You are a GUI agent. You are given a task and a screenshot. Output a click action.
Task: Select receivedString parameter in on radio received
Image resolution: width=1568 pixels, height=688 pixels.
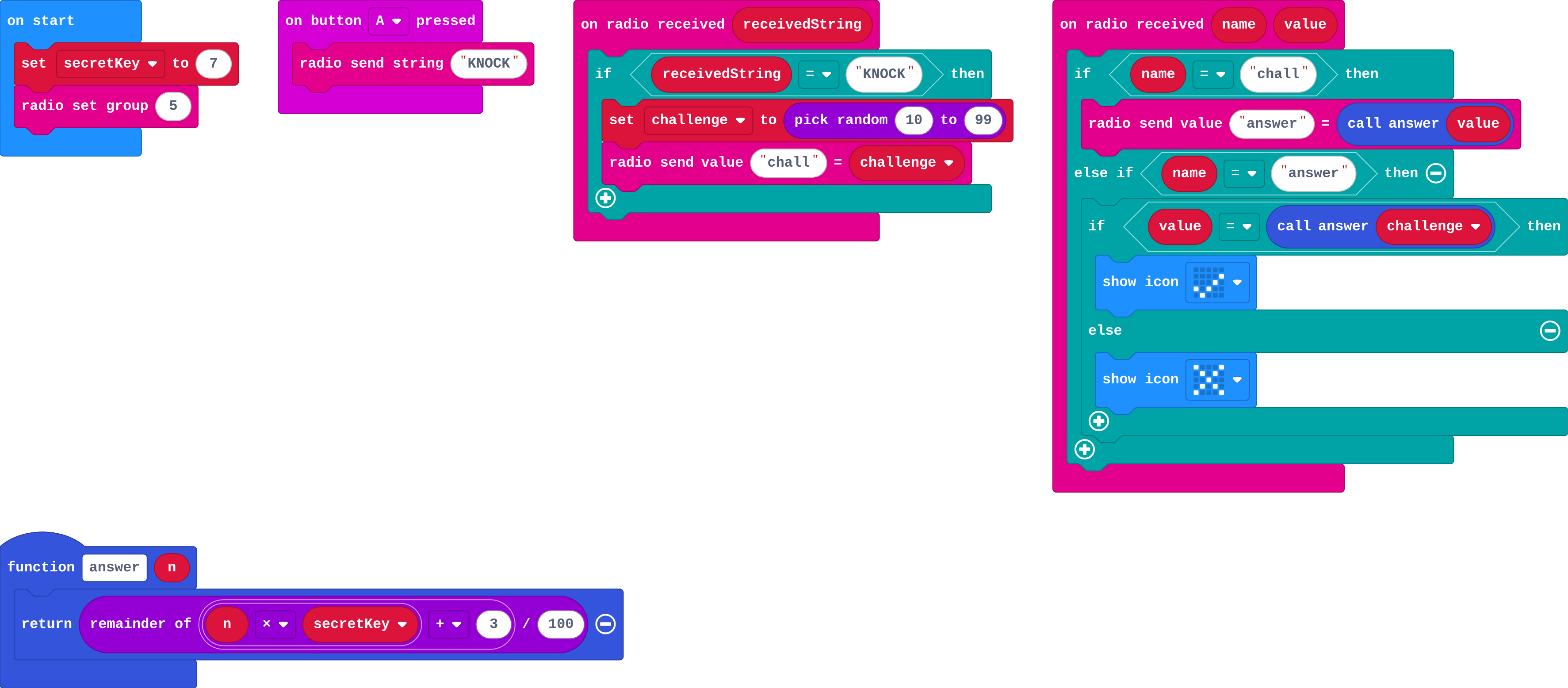tap(802, 24)
